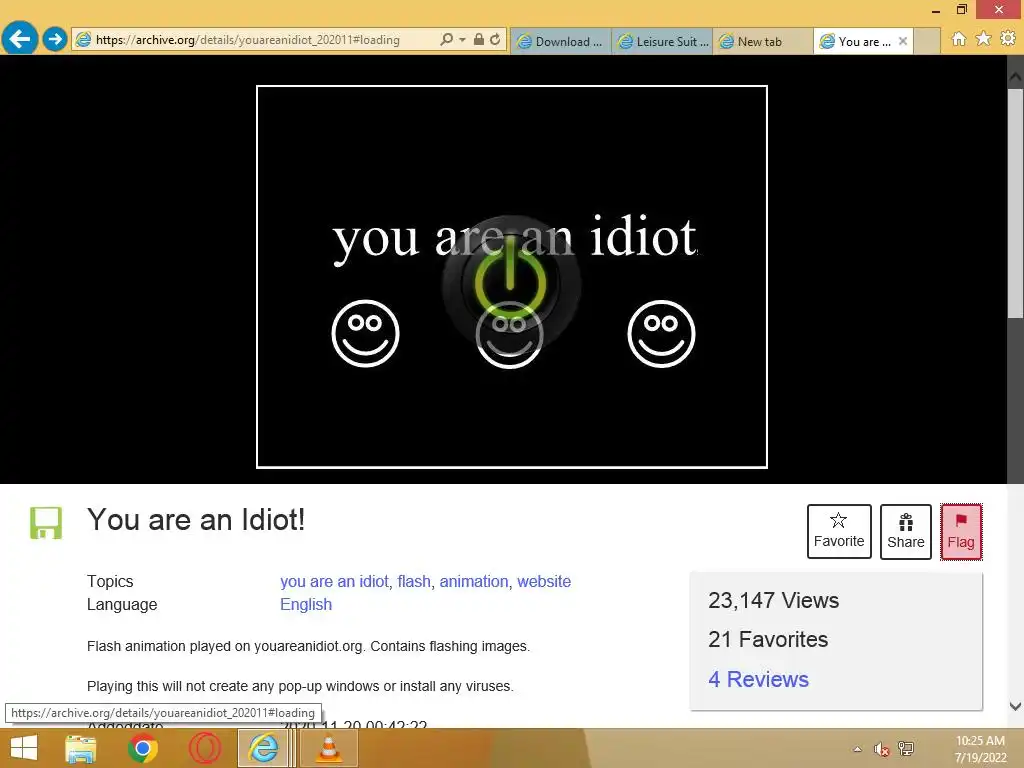Open the network tray icon
This screenshot has width=1024, height=768.
906,748
